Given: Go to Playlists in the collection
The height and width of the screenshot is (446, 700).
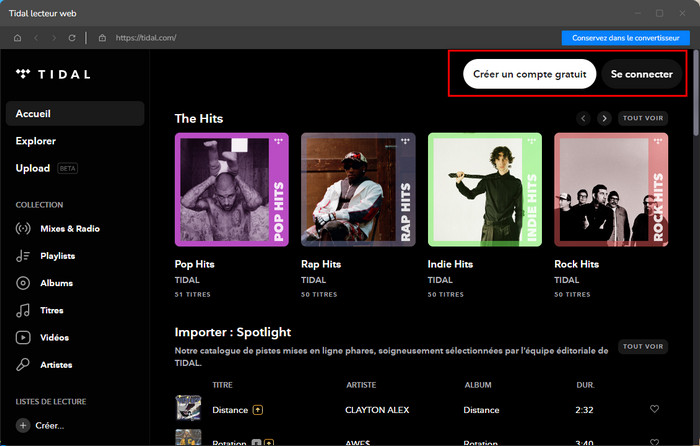Looking at the screenshot, I should pyautogui.click(x=58, y=256).
